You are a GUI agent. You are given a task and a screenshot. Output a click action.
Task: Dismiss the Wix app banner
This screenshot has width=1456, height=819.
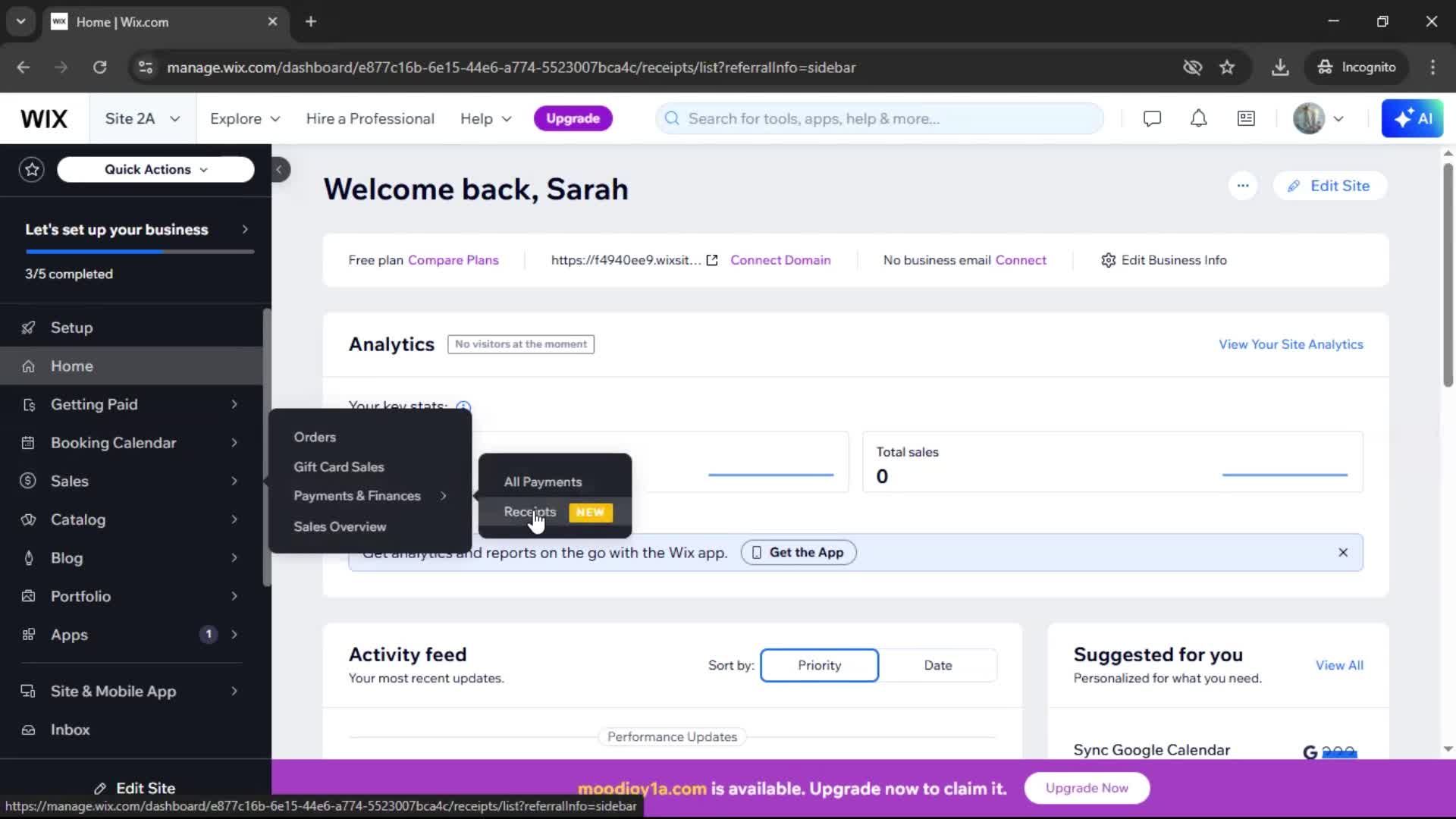click(x=1343, y=552)
